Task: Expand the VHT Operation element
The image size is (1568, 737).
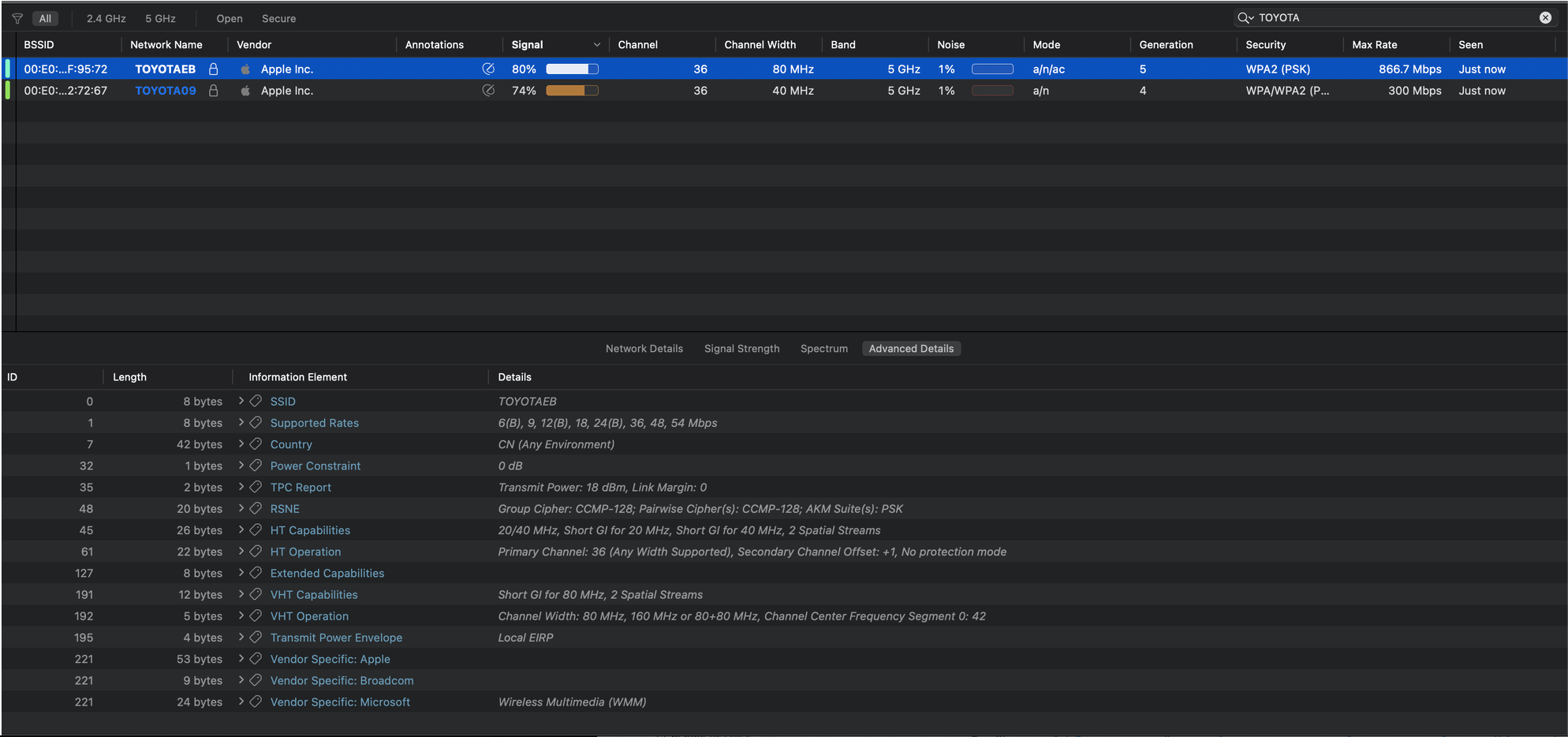Action: click(x=241, y=615)
